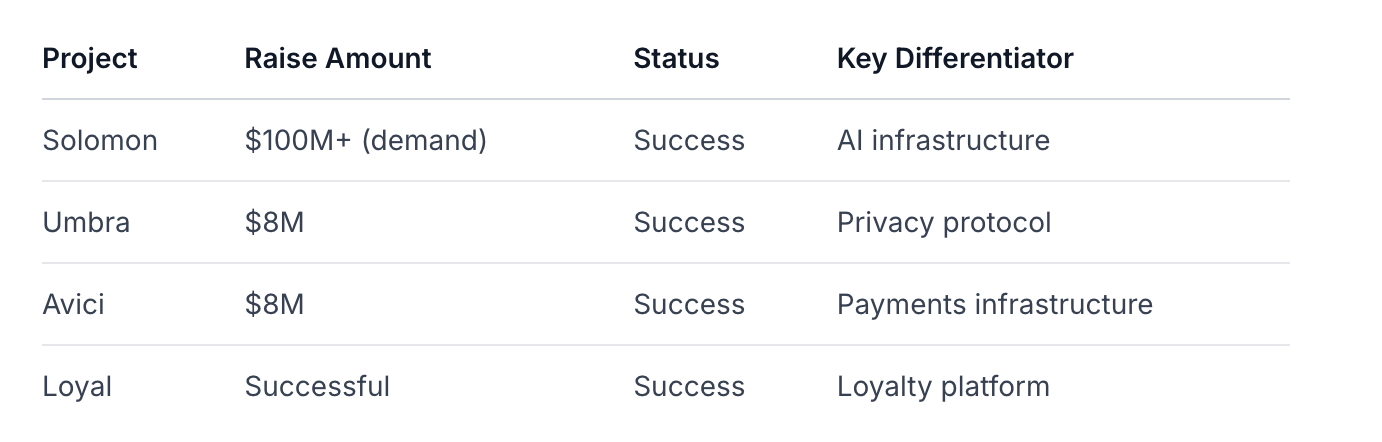Click the Key Differentiator column header

point(955,59)
